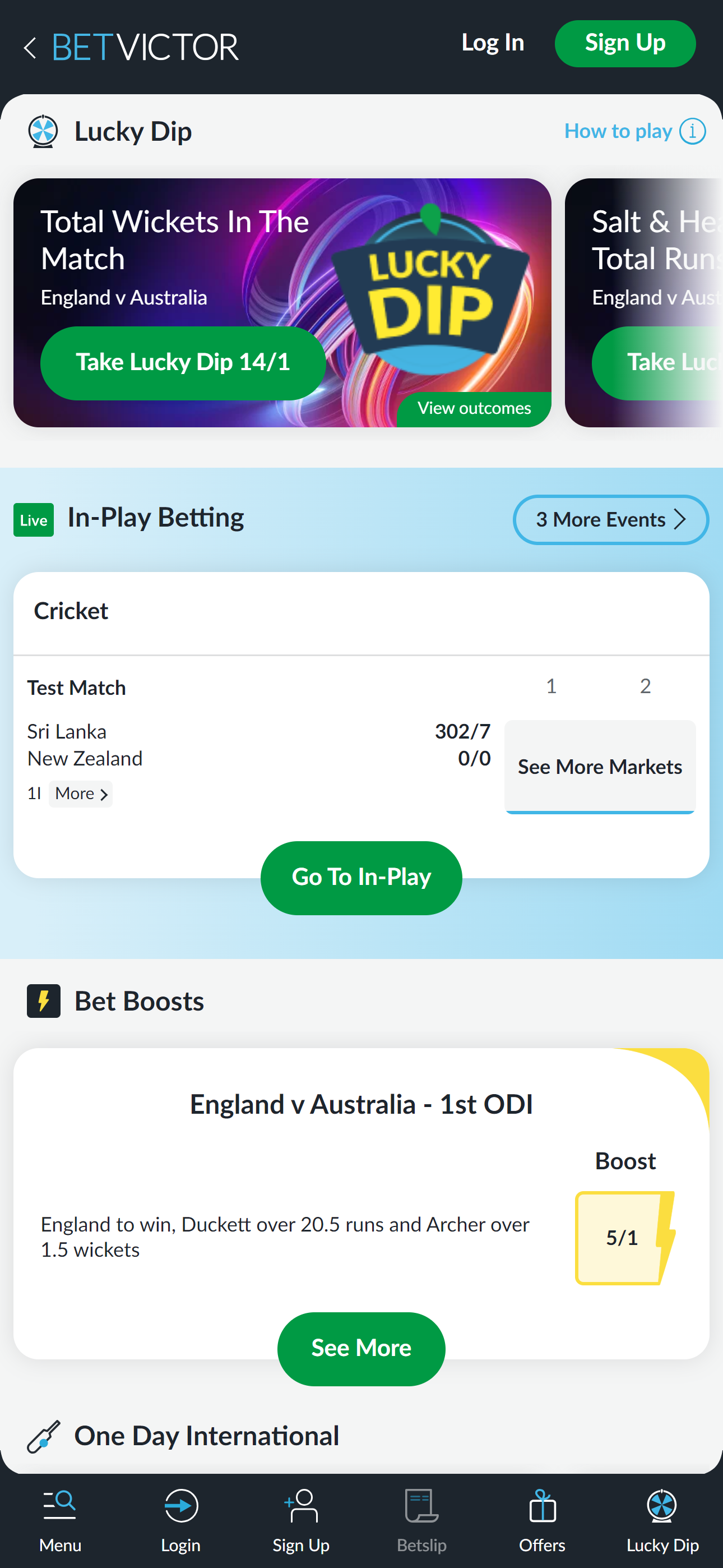Click the back chevron next to BetVictor logo
This screenshot has height=1568, width=723.
(x=30, y=47)
